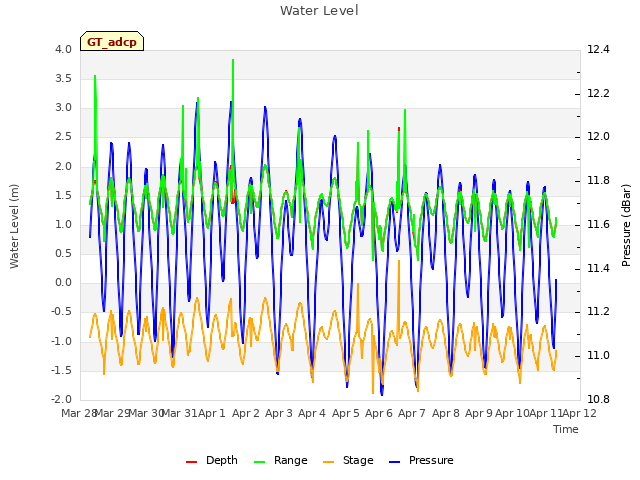
Task: Click the 12.0 right axis value
Action: [598, 137]
